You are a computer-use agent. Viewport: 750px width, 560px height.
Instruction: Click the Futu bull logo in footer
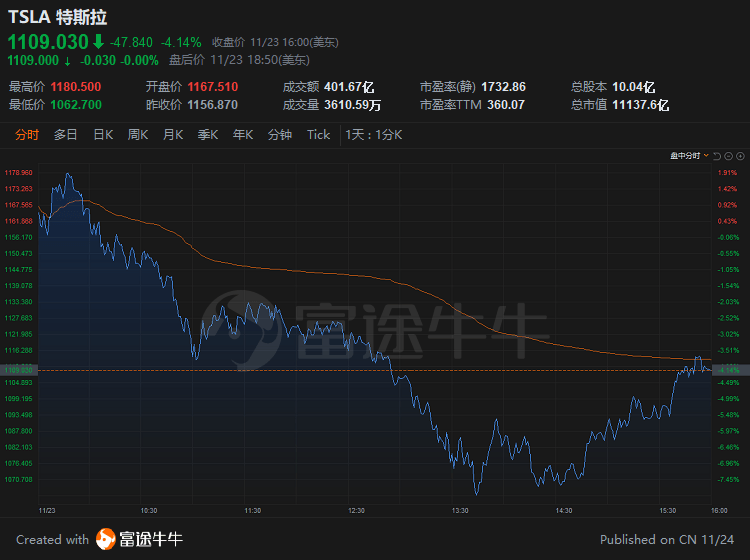(x=105, y=539)
